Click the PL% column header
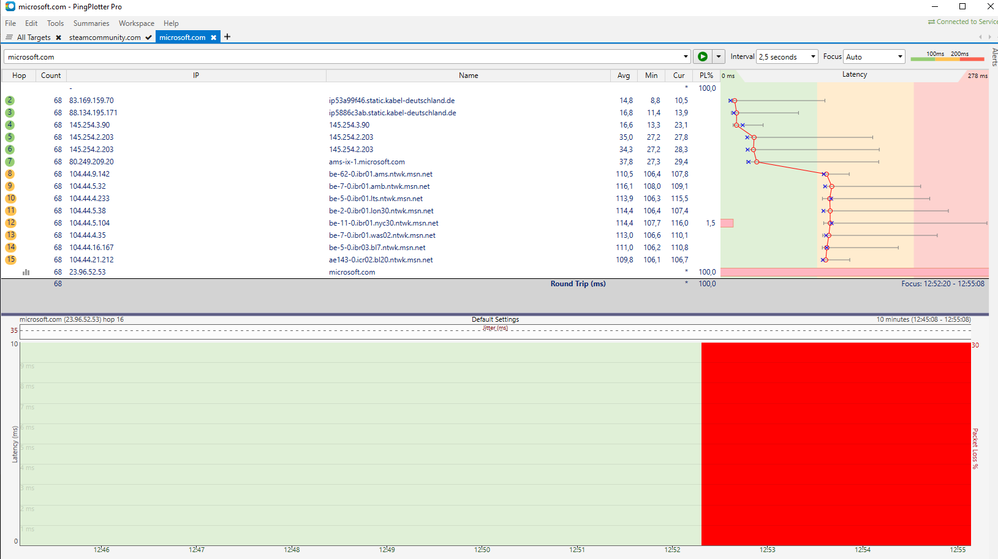This screenshot has height=559, width=998. (706, 75)
